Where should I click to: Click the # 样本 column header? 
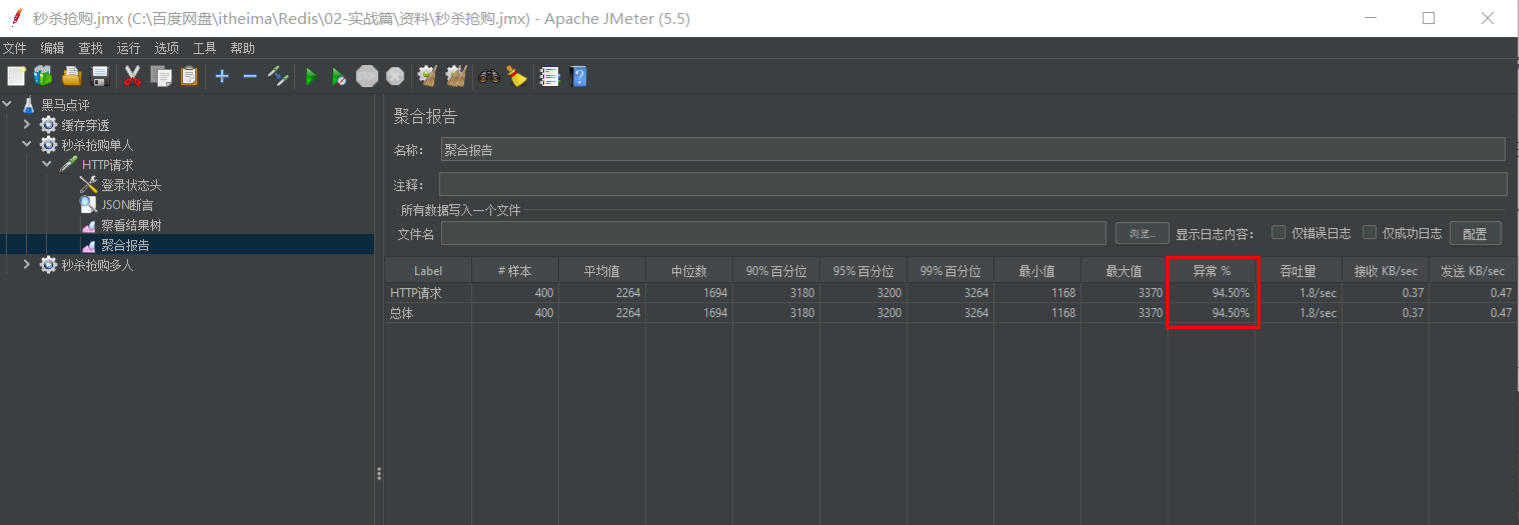coord(515,271)
